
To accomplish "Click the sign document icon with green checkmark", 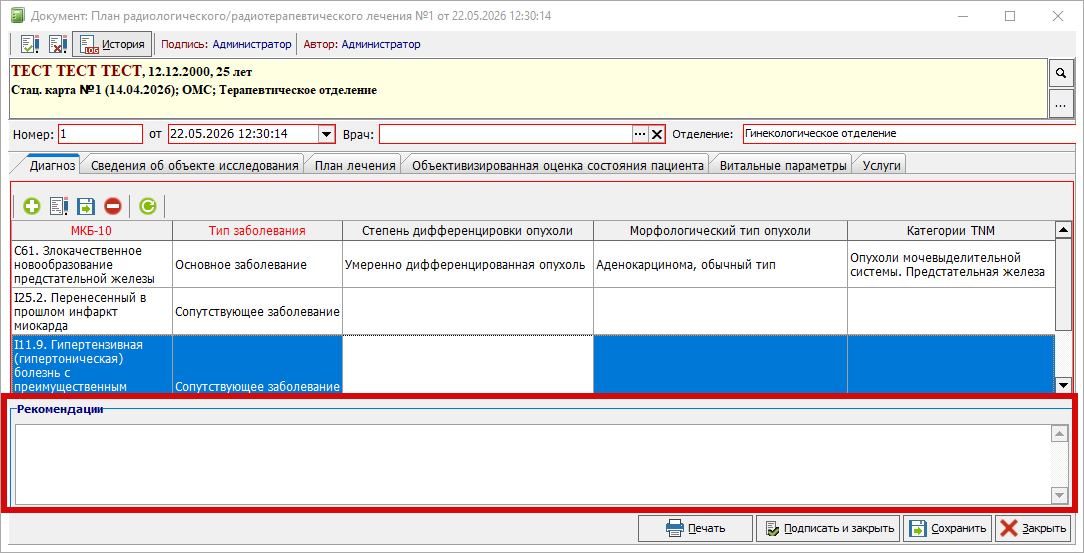I will 29,45.
